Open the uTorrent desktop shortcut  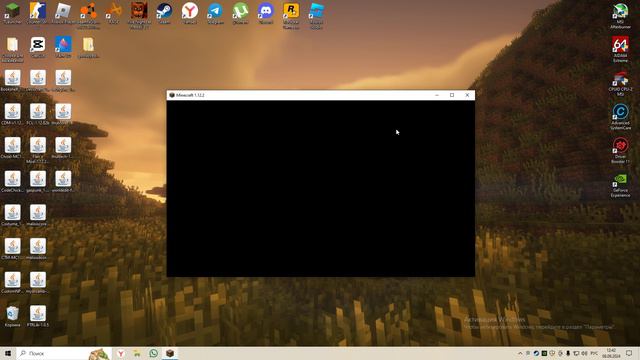[x=240, y=11]
